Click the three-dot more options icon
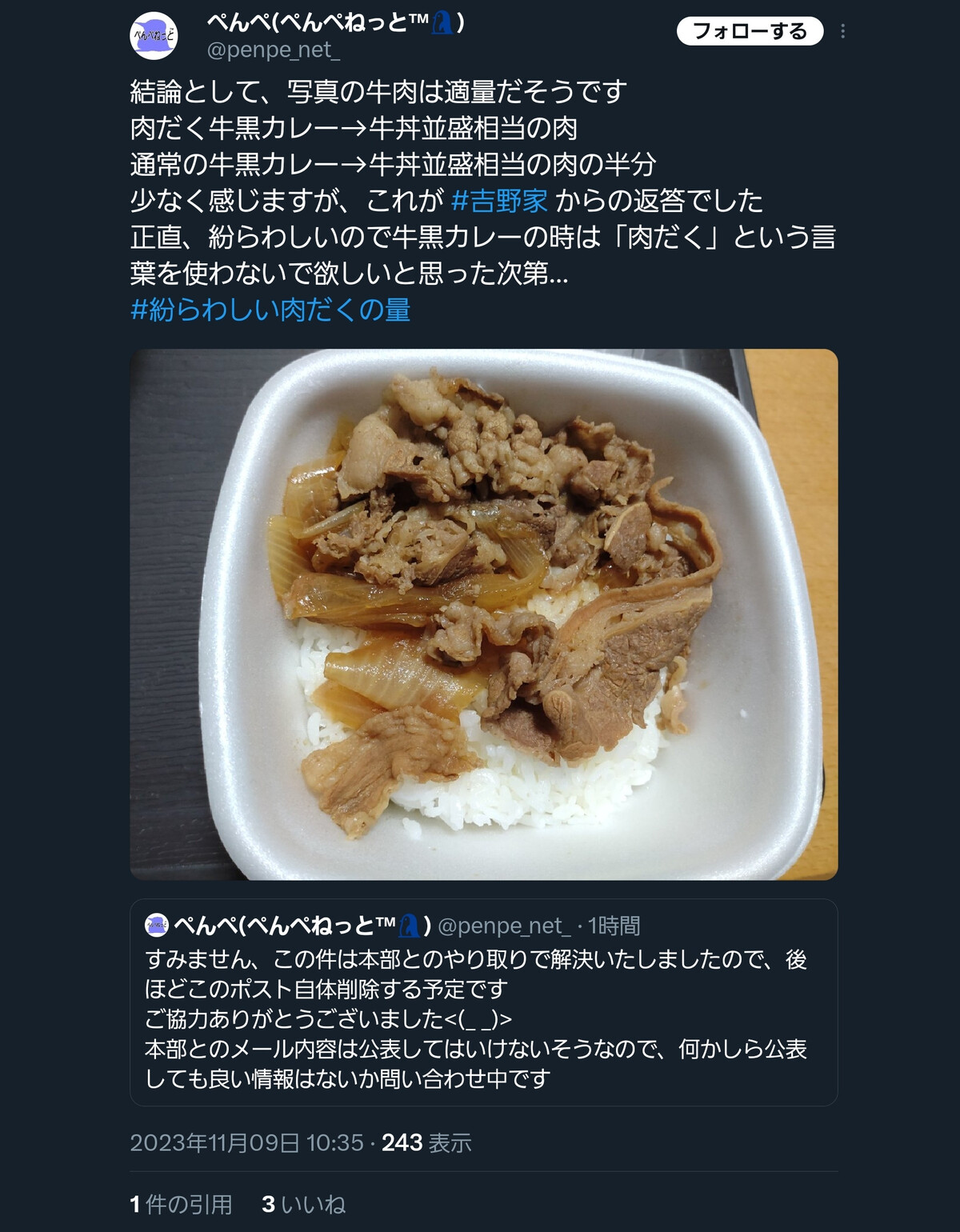 [842, 31]
